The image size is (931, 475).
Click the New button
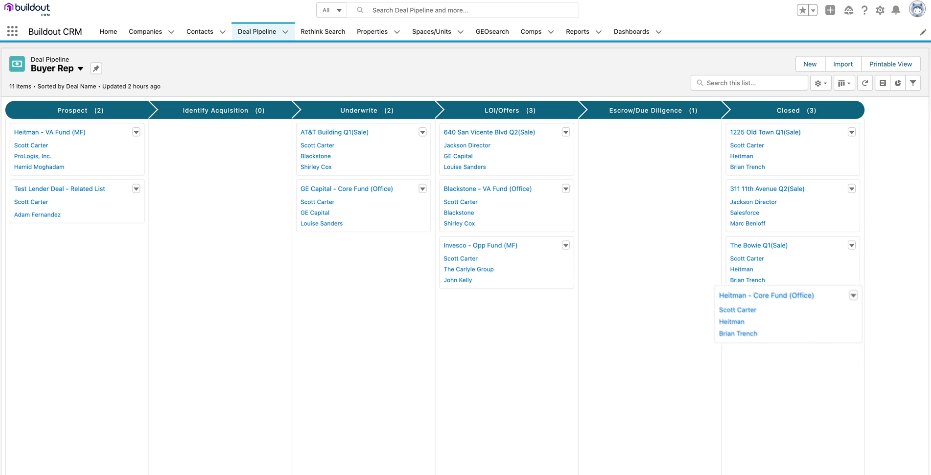[x=810, y=64]
